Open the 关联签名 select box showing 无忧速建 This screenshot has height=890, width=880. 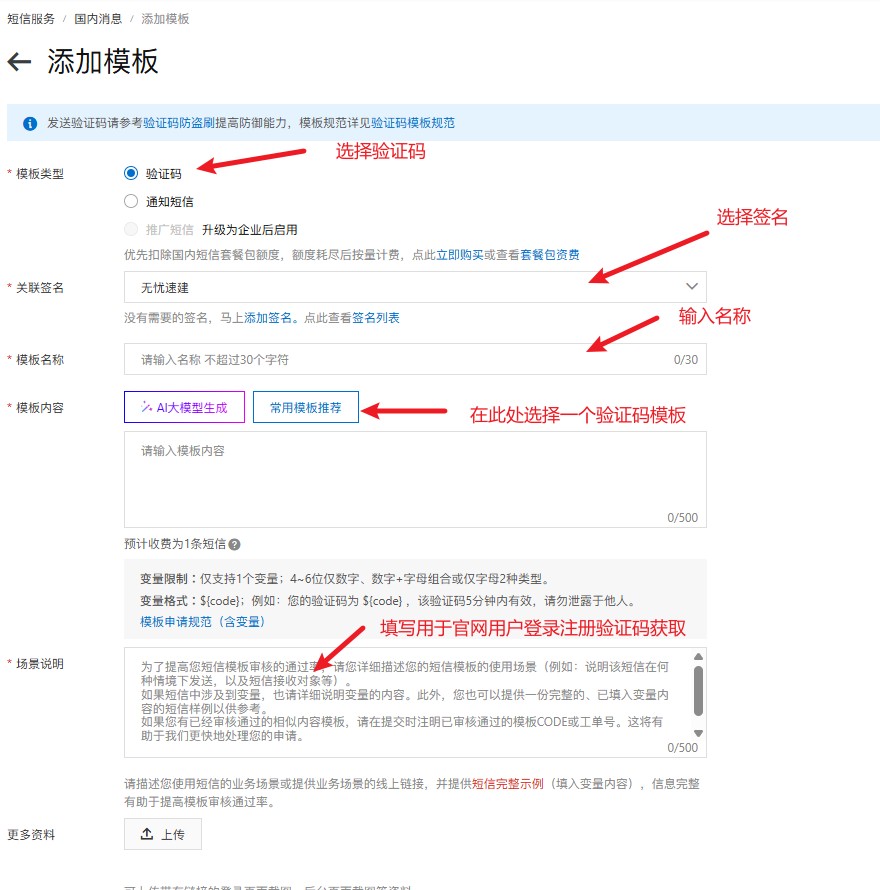pos(415,287)
